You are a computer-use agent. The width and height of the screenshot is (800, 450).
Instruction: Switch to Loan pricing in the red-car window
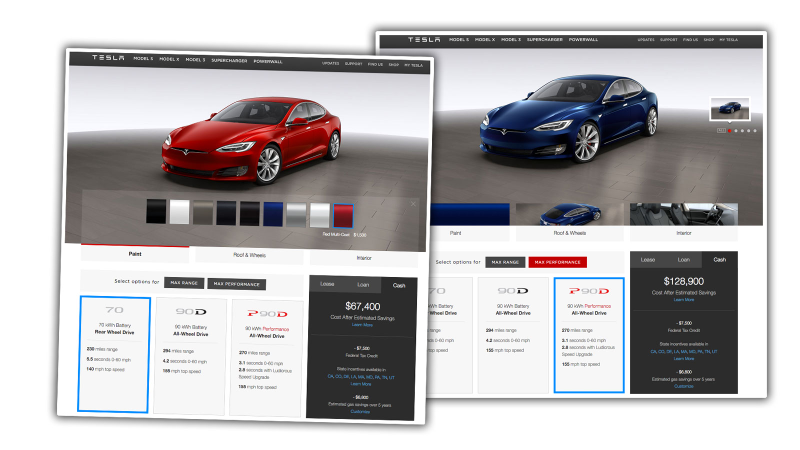363,285
